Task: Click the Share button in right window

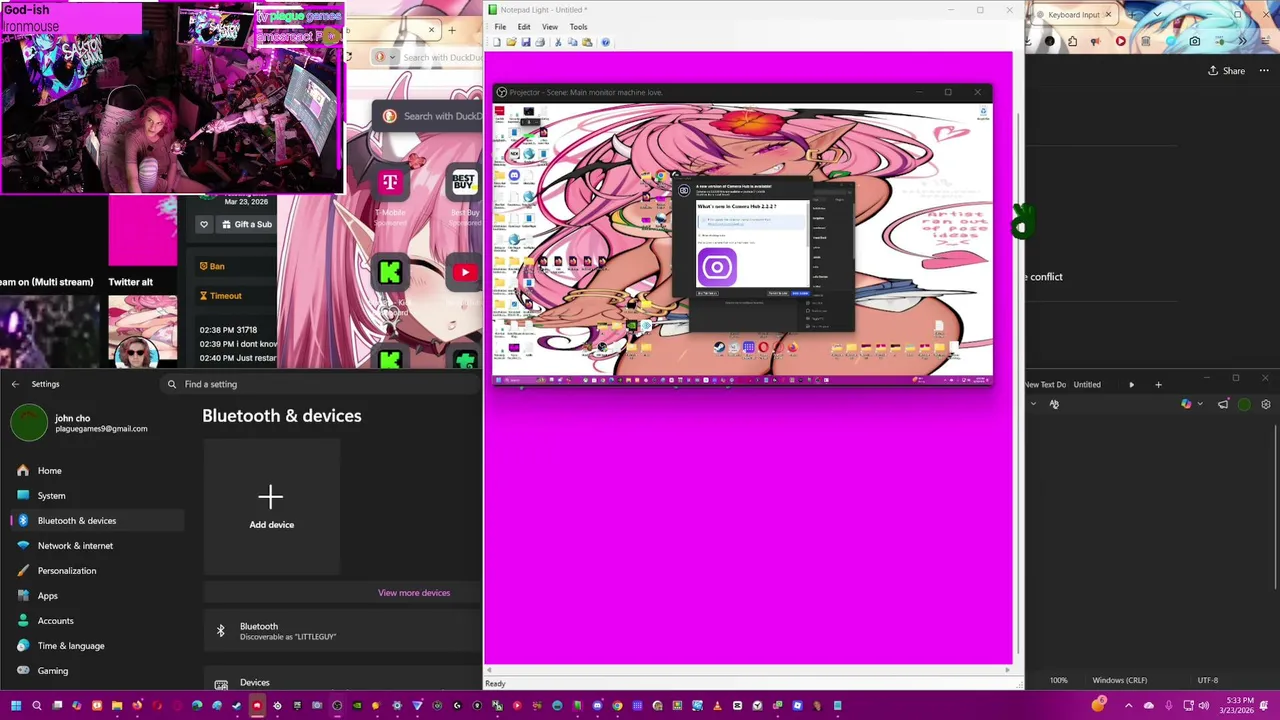Action: click(x=1226, y=71)
